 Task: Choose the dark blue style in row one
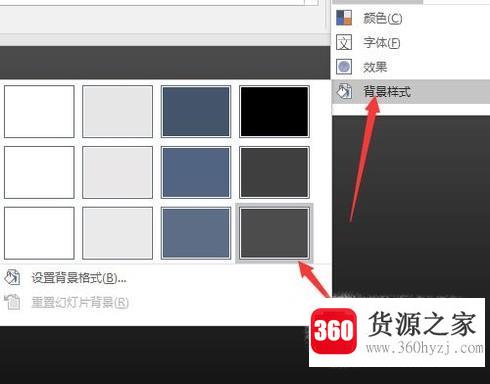[196, 111]
